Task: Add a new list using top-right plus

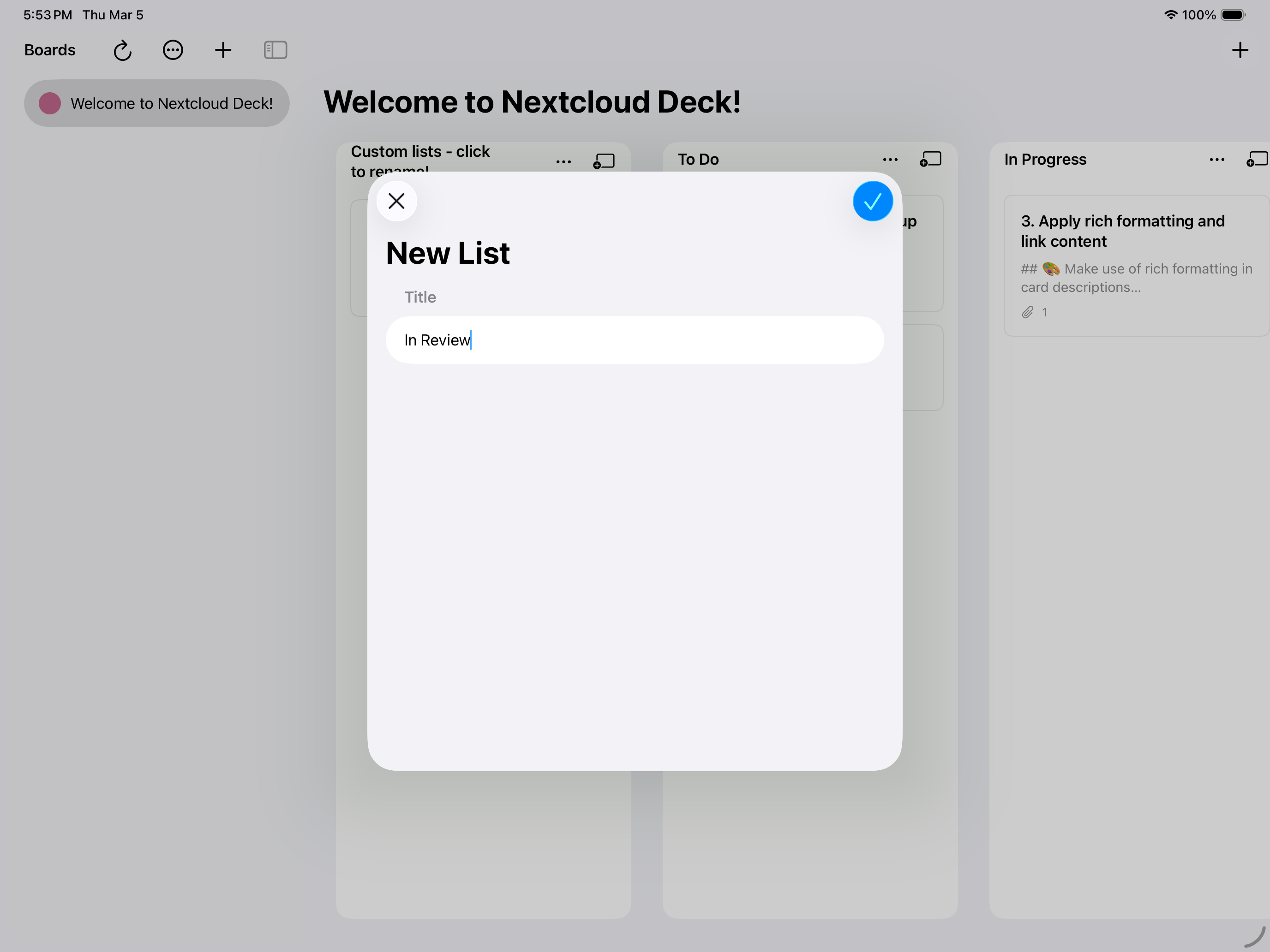Action: (1240, 50)
